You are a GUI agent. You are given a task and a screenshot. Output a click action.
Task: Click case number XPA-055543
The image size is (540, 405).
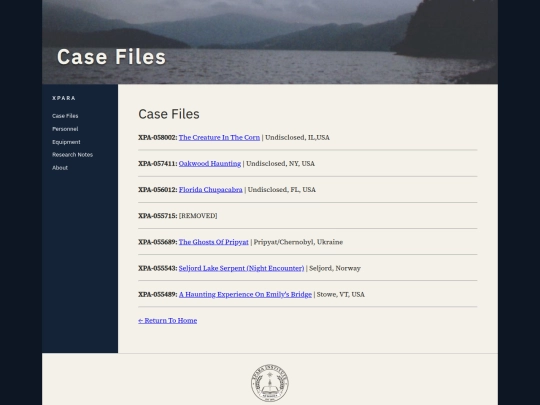pyautogui.click(x=158, y=268)
